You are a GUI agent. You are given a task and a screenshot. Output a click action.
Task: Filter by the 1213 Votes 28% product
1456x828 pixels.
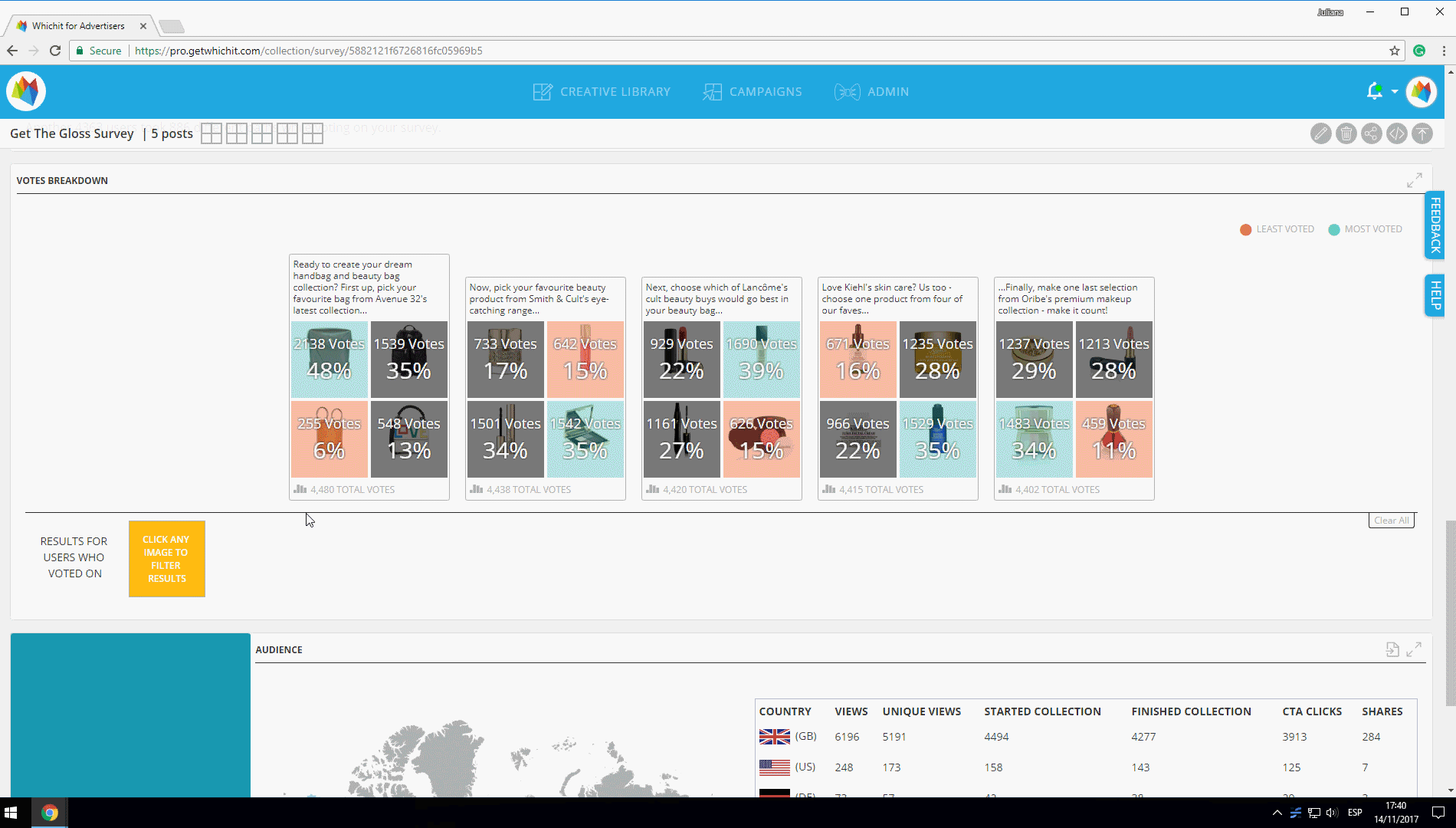click(1114, 360)
